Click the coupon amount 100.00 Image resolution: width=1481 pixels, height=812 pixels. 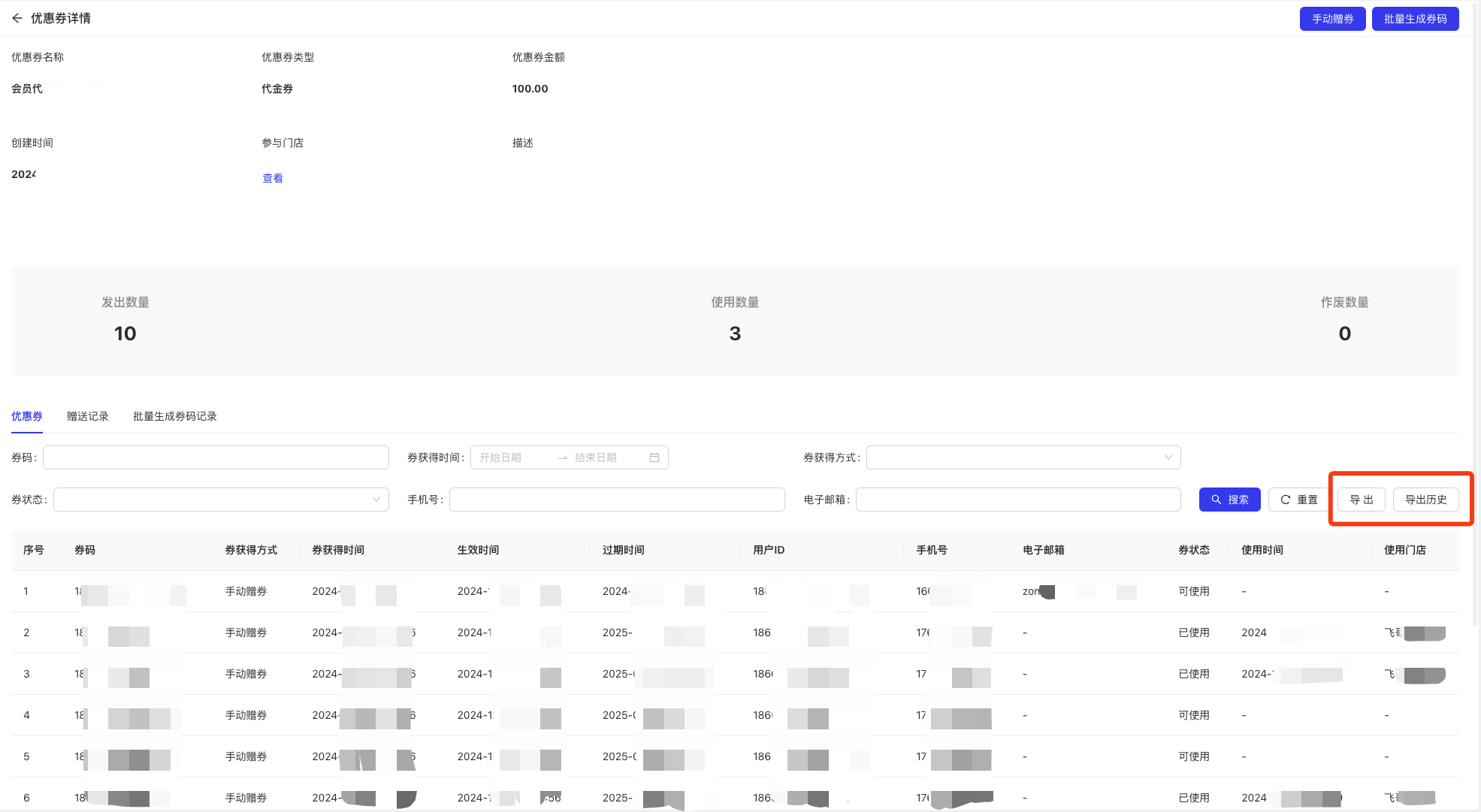click(x=530, y=89)
